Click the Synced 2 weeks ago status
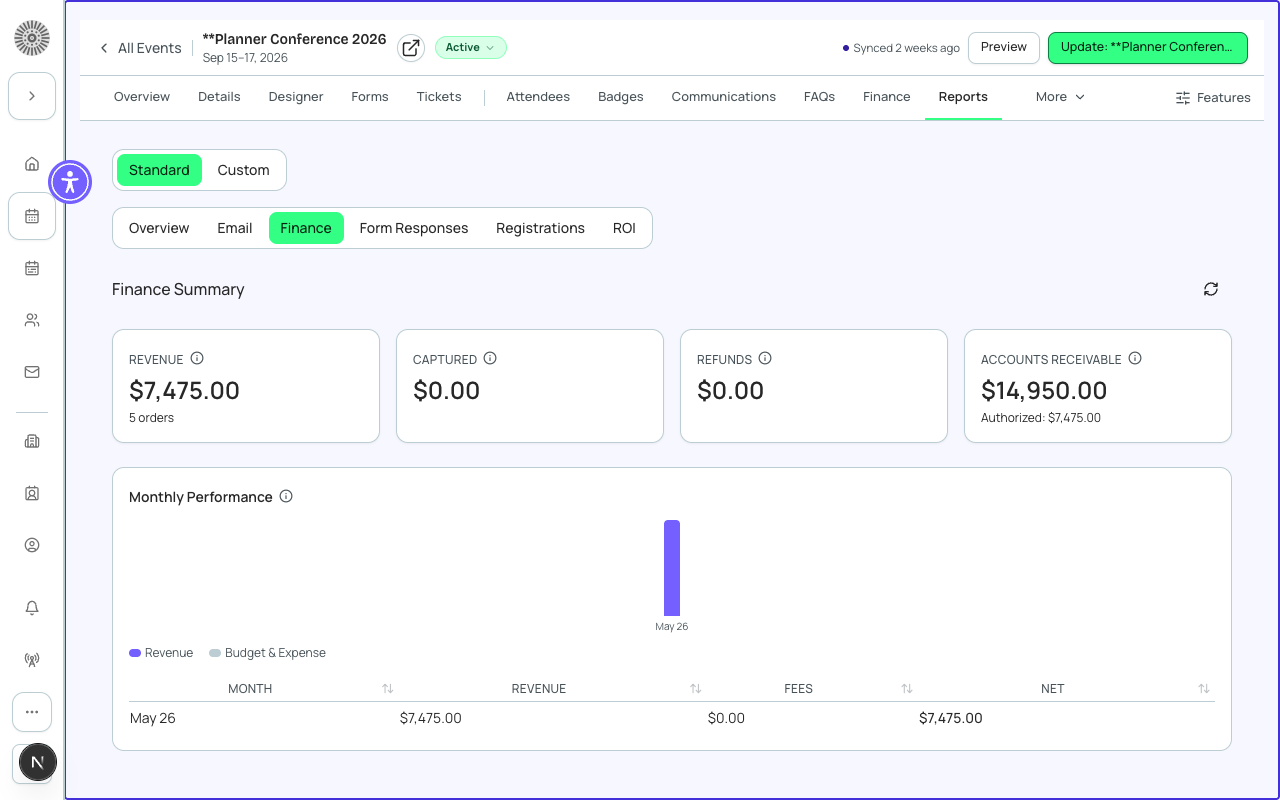This screenshot has height=800, width=1280. [x=901, y=48]
